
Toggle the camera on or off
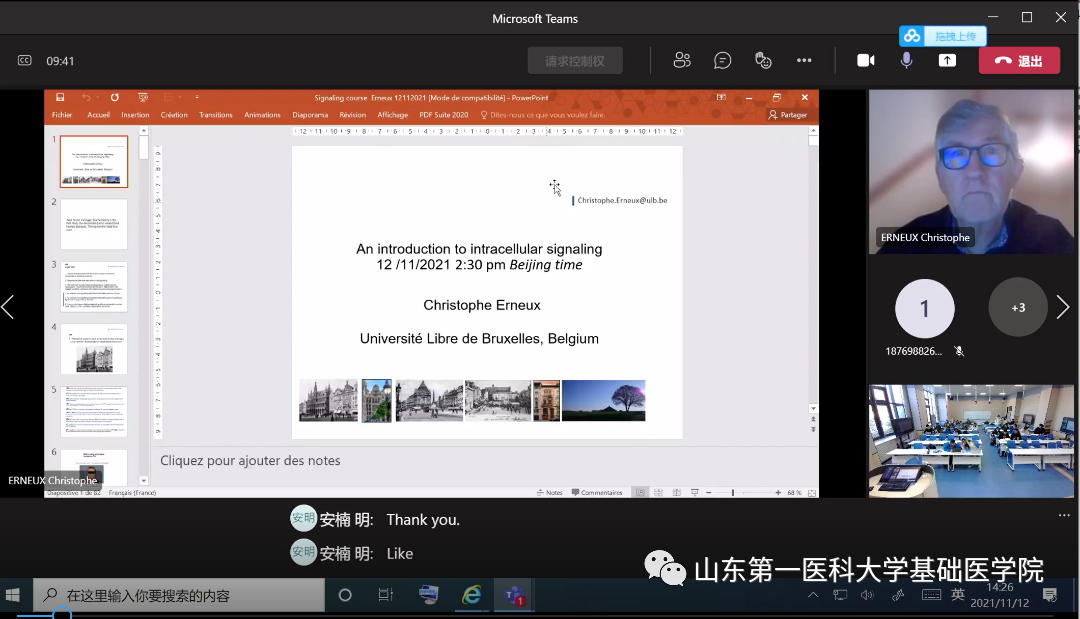pos(866,60)
